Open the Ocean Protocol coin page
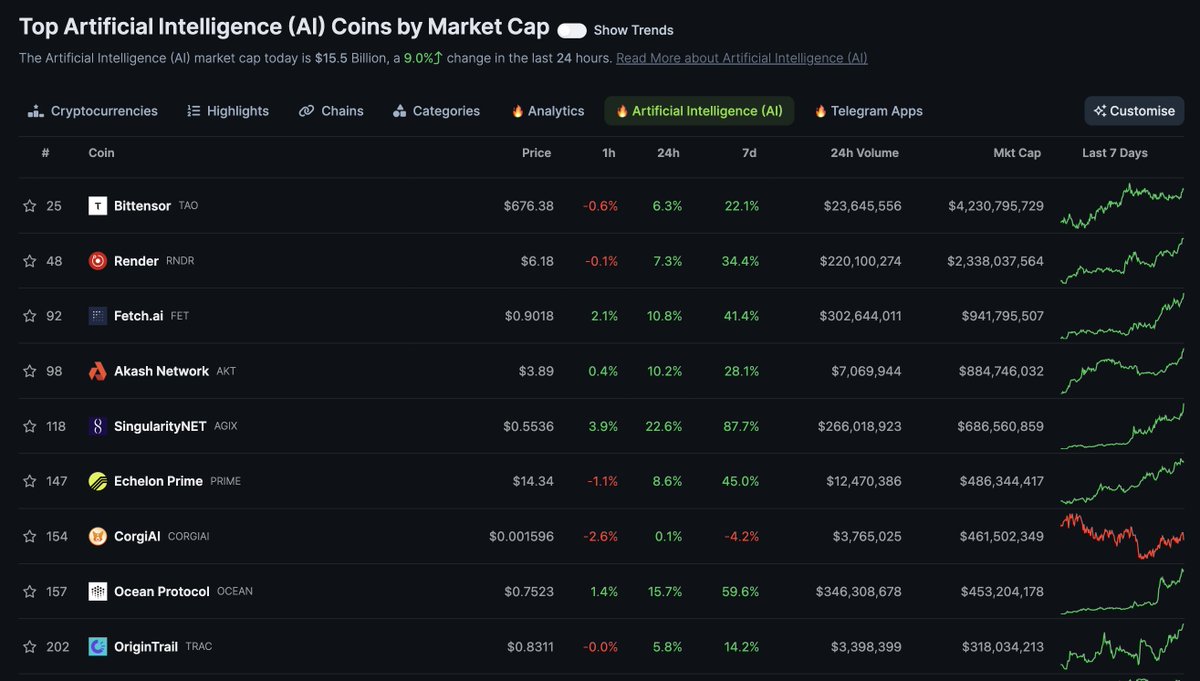 [x=162, y=591]
